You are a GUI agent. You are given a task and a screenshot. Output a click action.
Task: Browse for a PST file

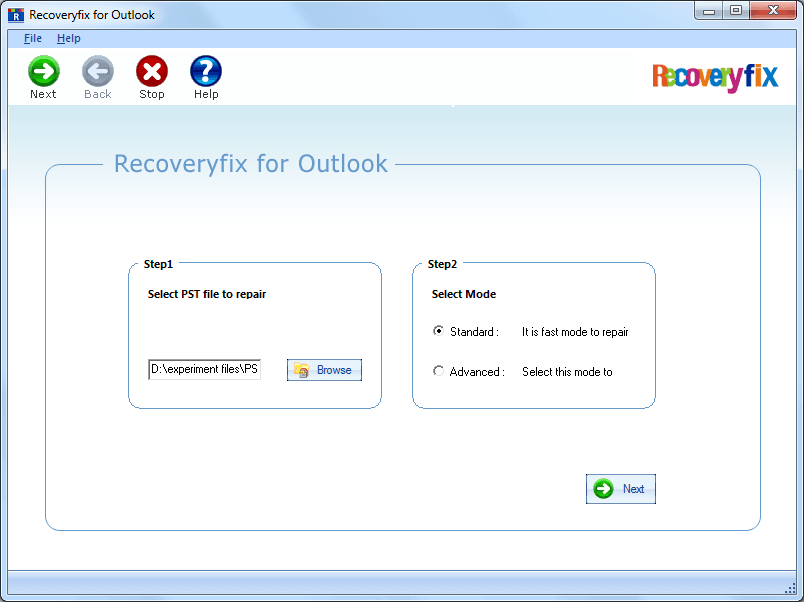click(324, 370)
